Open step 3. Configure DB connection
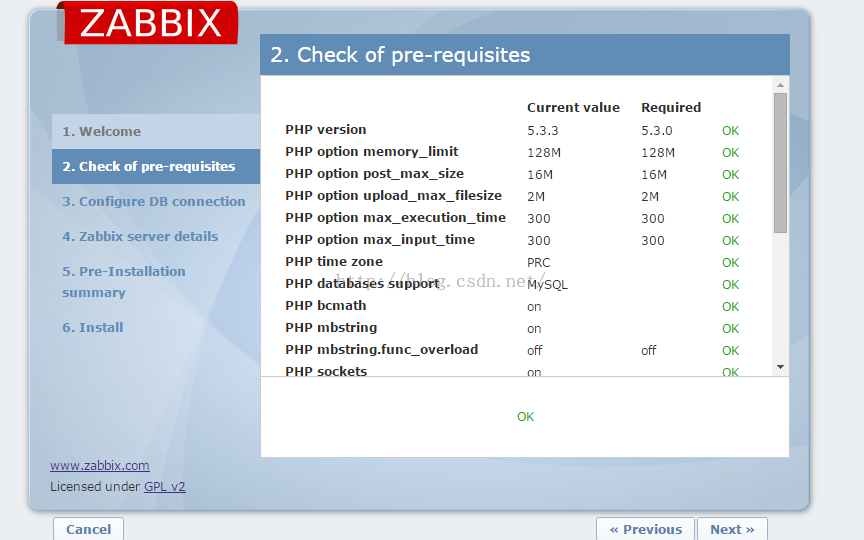The image size is (864, 540). coord(154,202)
